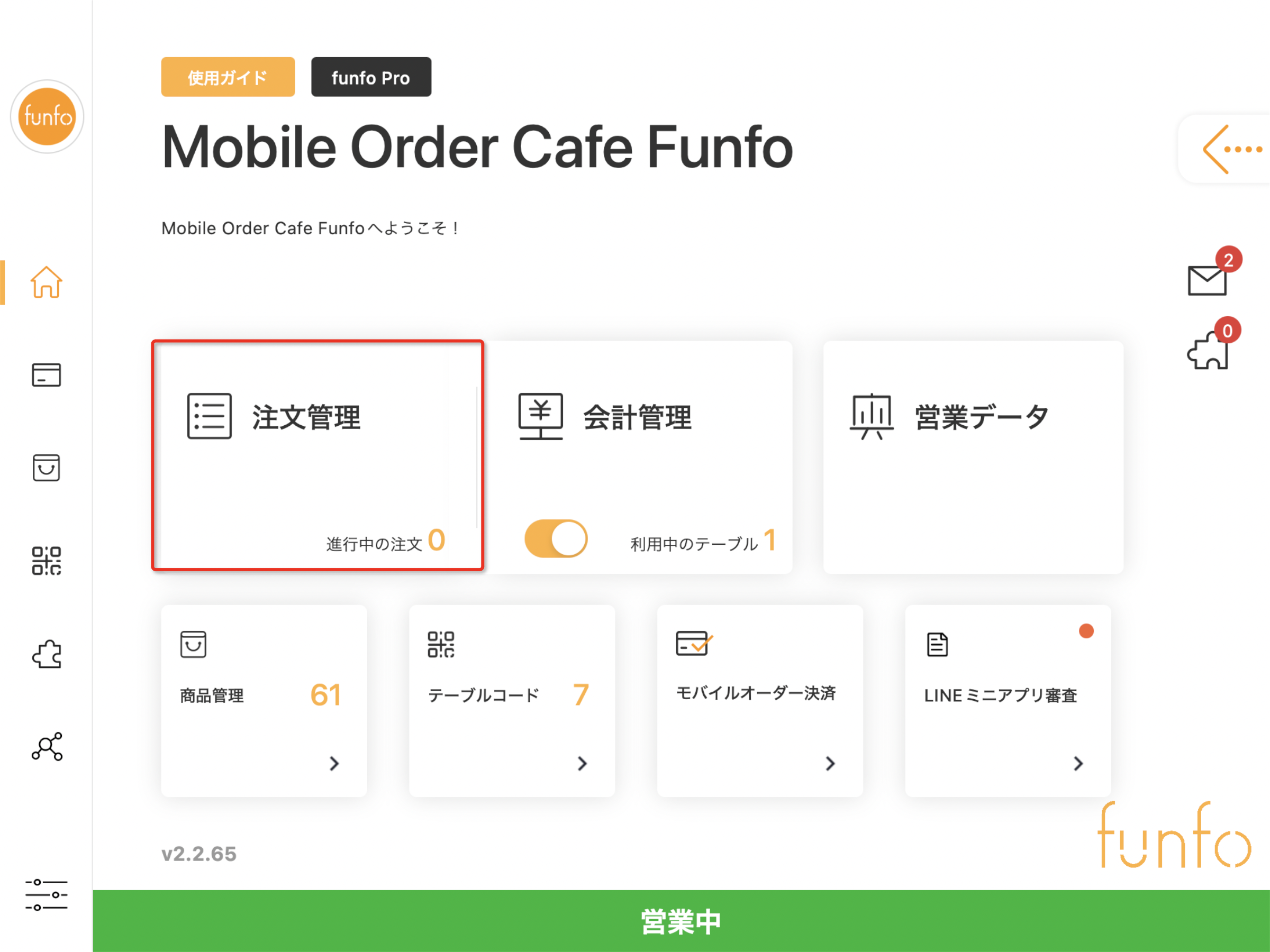Image resolution: width=1270 pixels, height=952 pixels.
Task: Expand the モバイルオーダー決済 card chevron
Action: click(830, 763)
